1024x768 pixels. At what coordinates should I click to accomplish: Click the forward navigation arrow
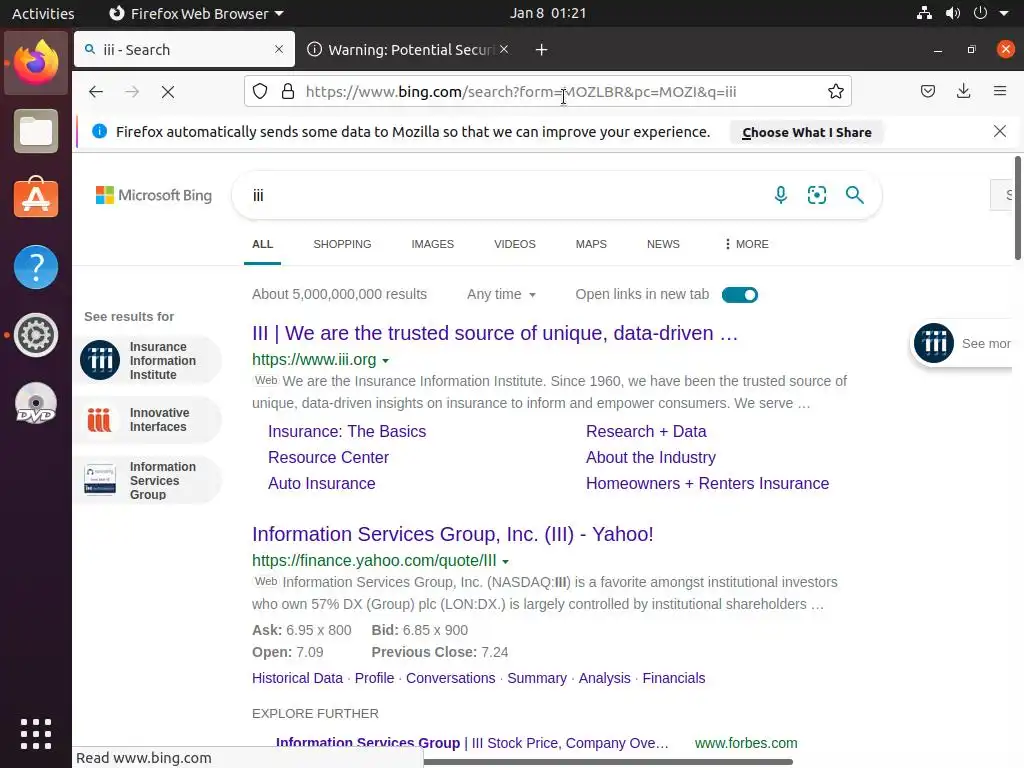click(132, 92)
